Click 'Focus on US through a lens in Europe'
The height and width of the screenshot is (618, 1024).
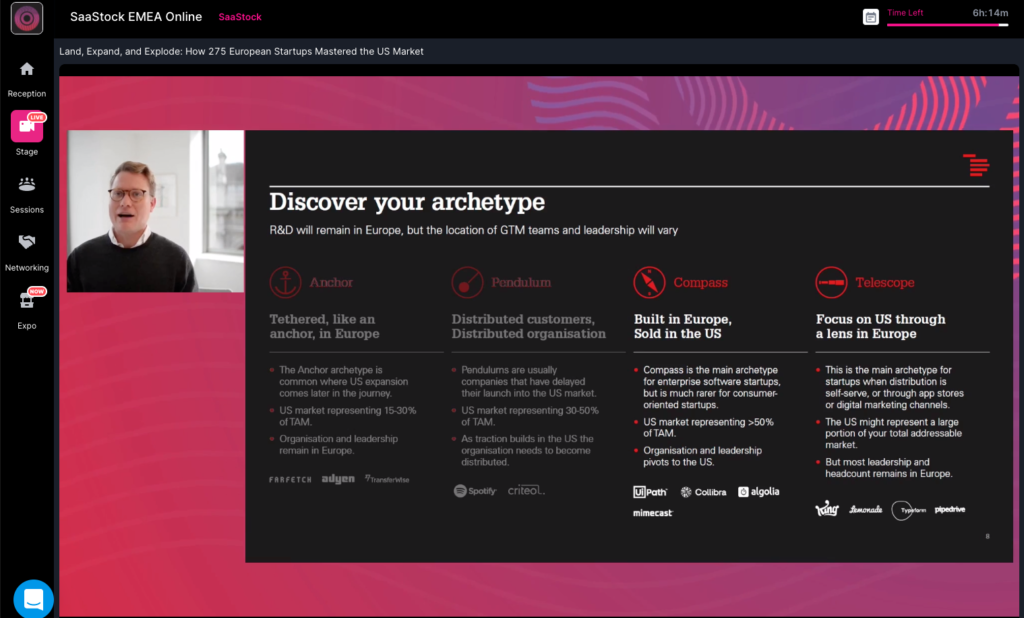pos(880,326)
